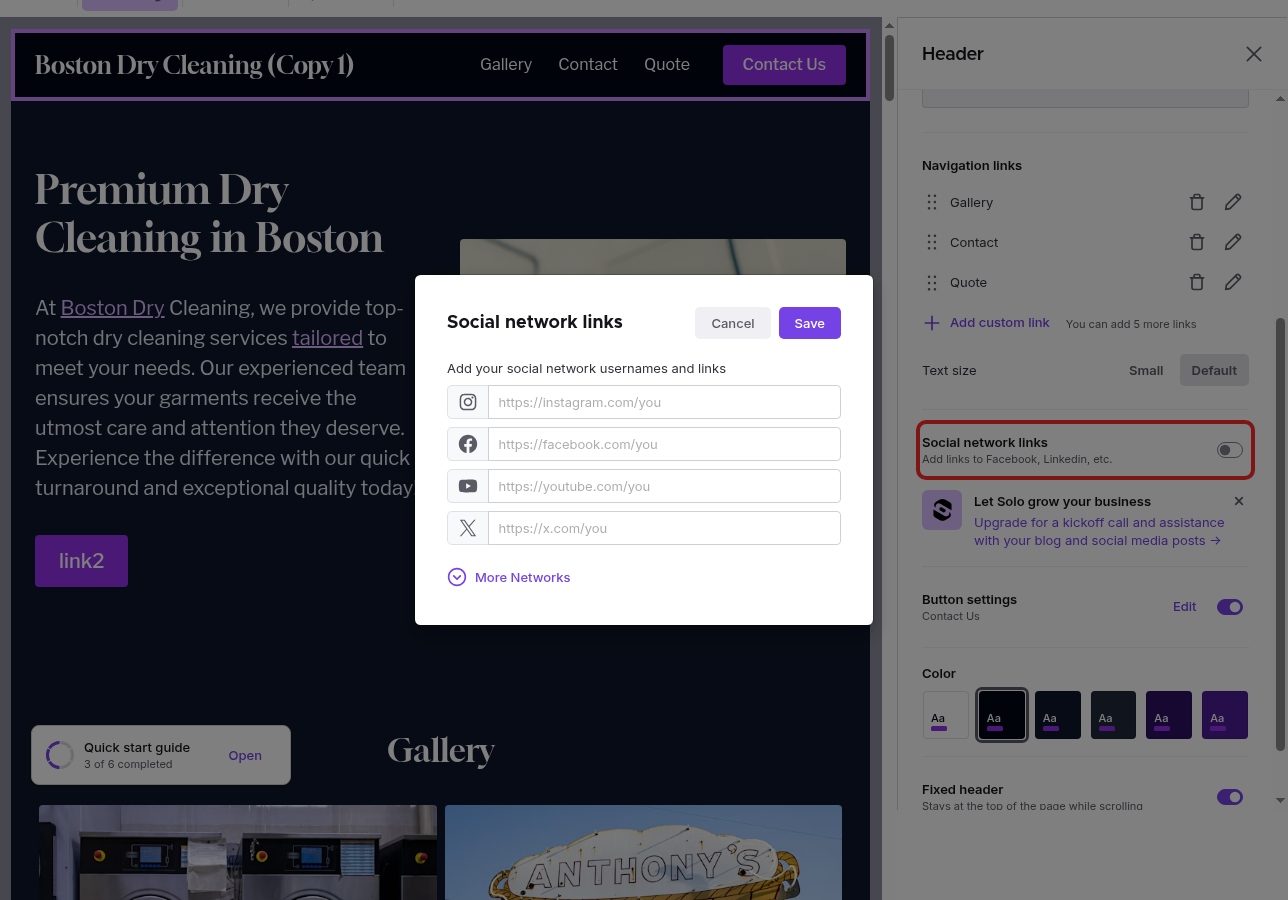The image size is (1288, 900).
Task: Delete the Quote navigation link
Action: [1197, 282]
